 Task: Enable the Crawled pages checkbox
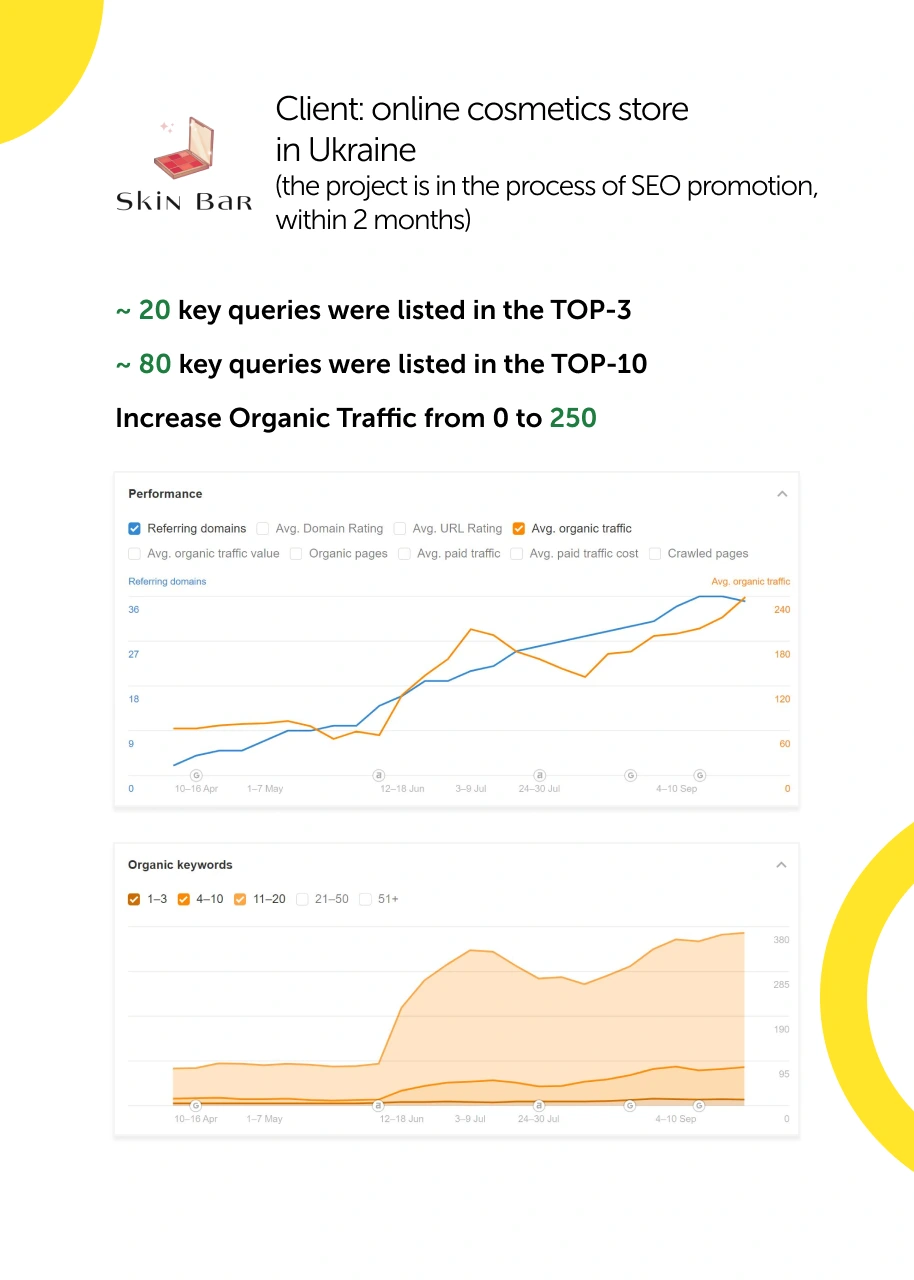pyautogui.click(x=655, y=553)
